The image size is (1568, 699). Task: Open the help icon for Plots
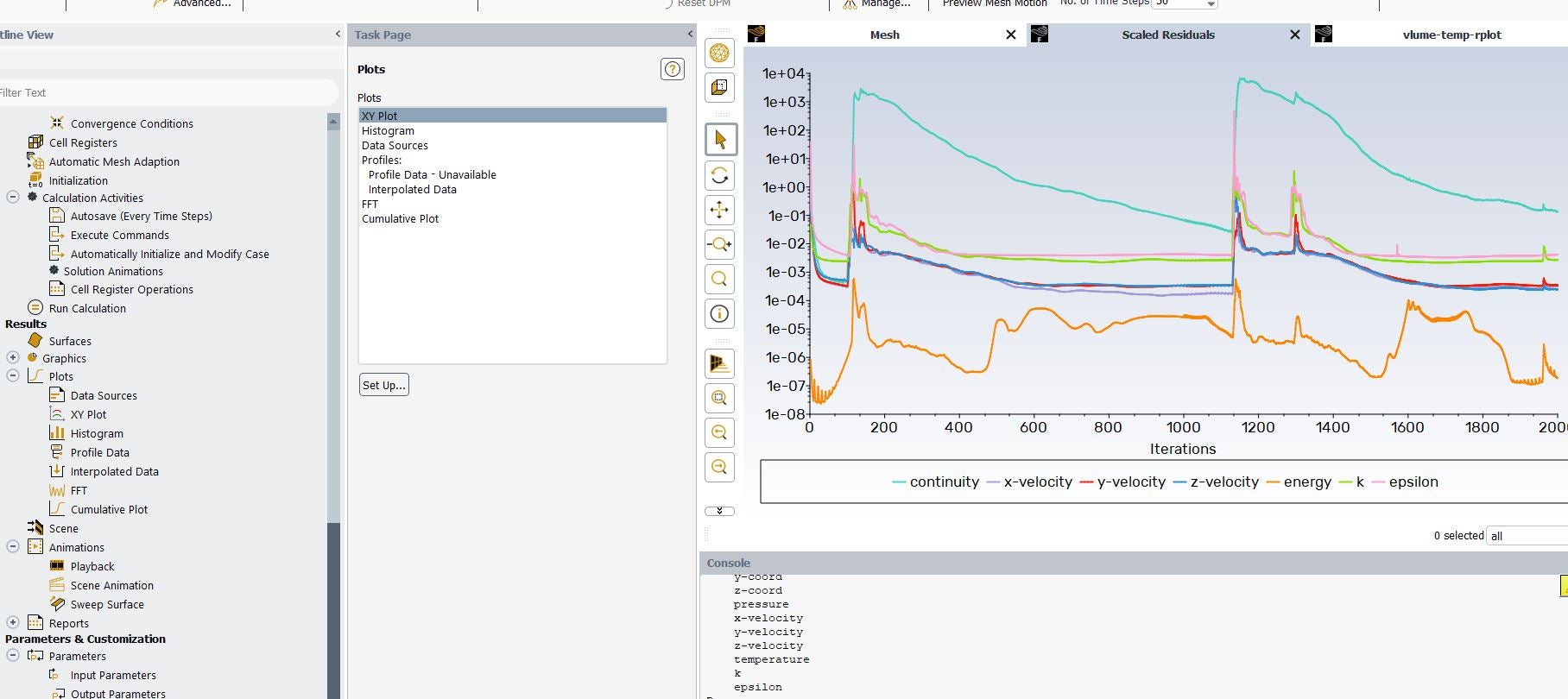(x=672, y=69)
